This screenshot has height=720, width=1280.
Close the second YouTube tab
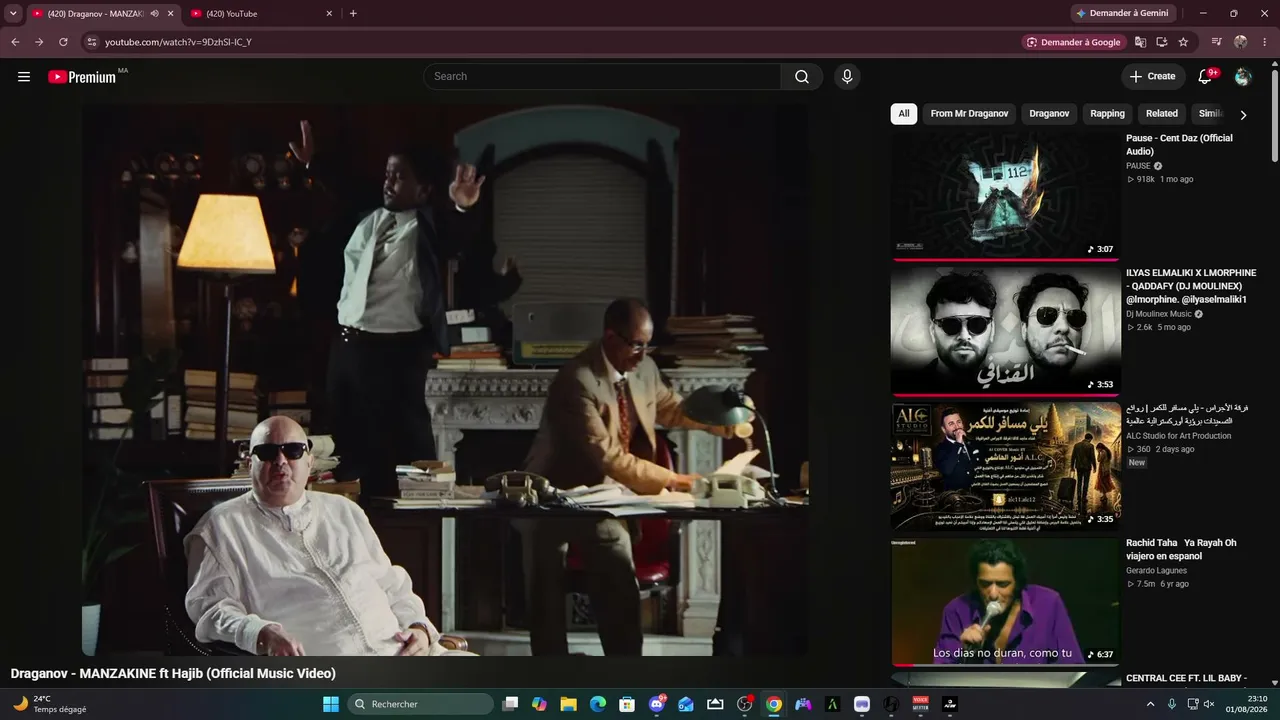pyautogui.click(x=329, y=13)
